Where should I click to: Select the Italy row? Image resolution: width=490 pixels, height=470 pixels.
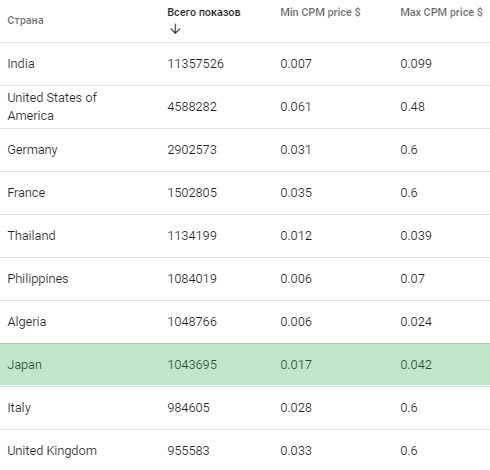point(245,408)
